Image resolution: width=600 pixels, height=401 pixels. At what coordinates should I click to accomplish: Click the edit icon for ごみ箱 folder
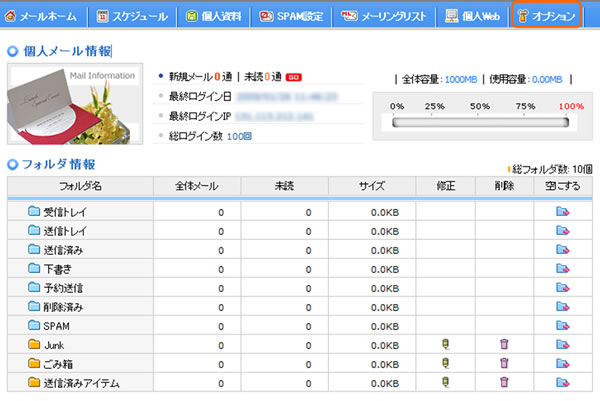click(x=445, y=364)
